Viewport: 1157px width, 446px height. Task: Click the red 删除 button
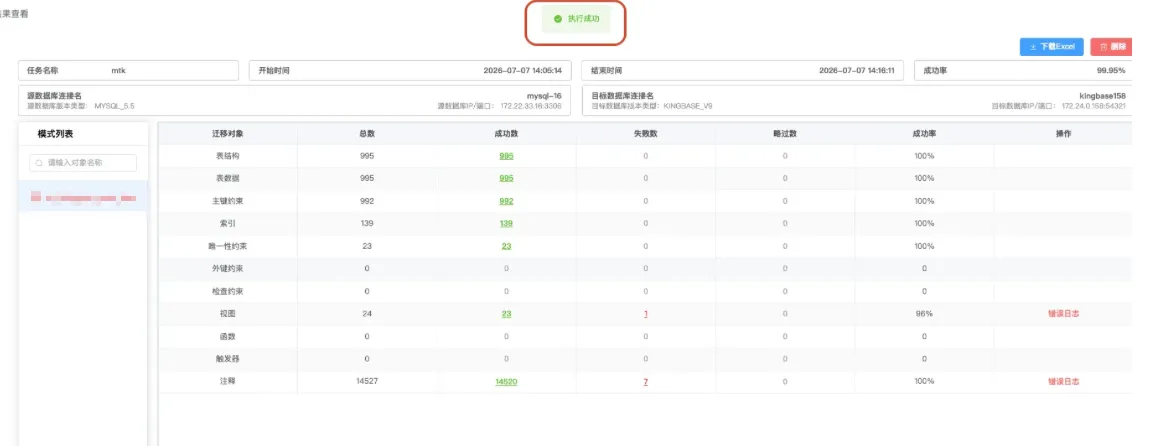point(1111,47)
